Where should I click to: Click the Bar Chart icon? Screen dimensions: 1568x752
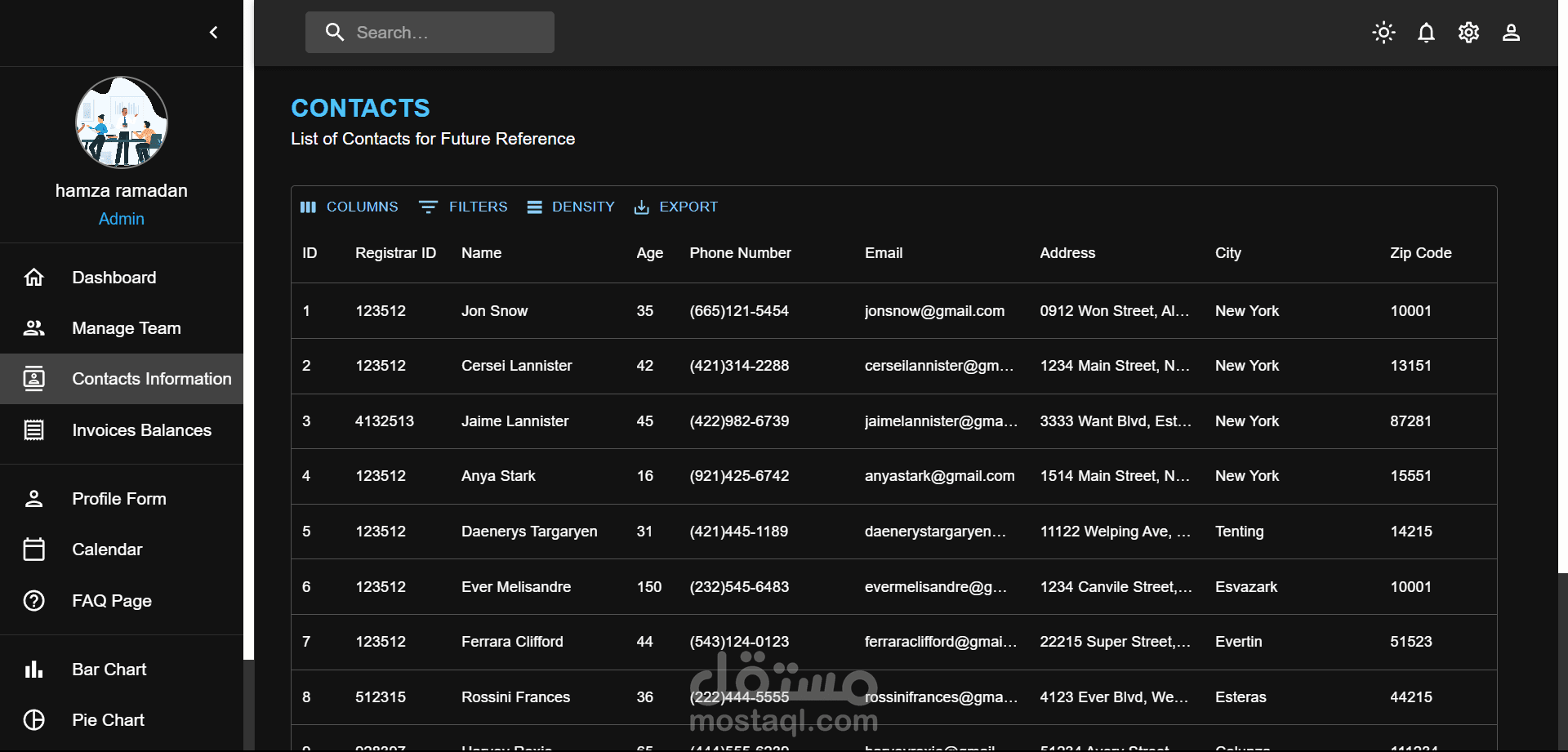pyautogui.click(x=34, y=670)
